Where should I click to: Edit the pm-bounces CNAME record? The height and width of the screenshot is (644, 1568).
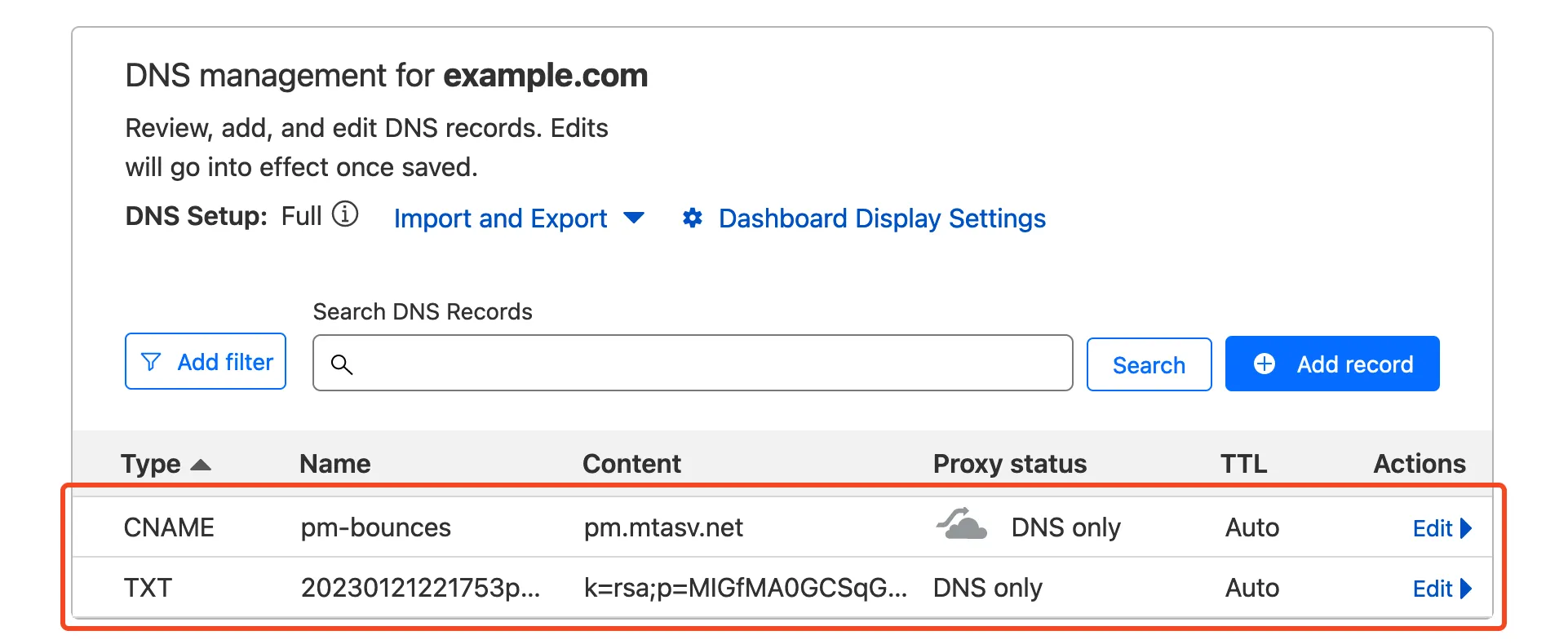[1434, 529]
